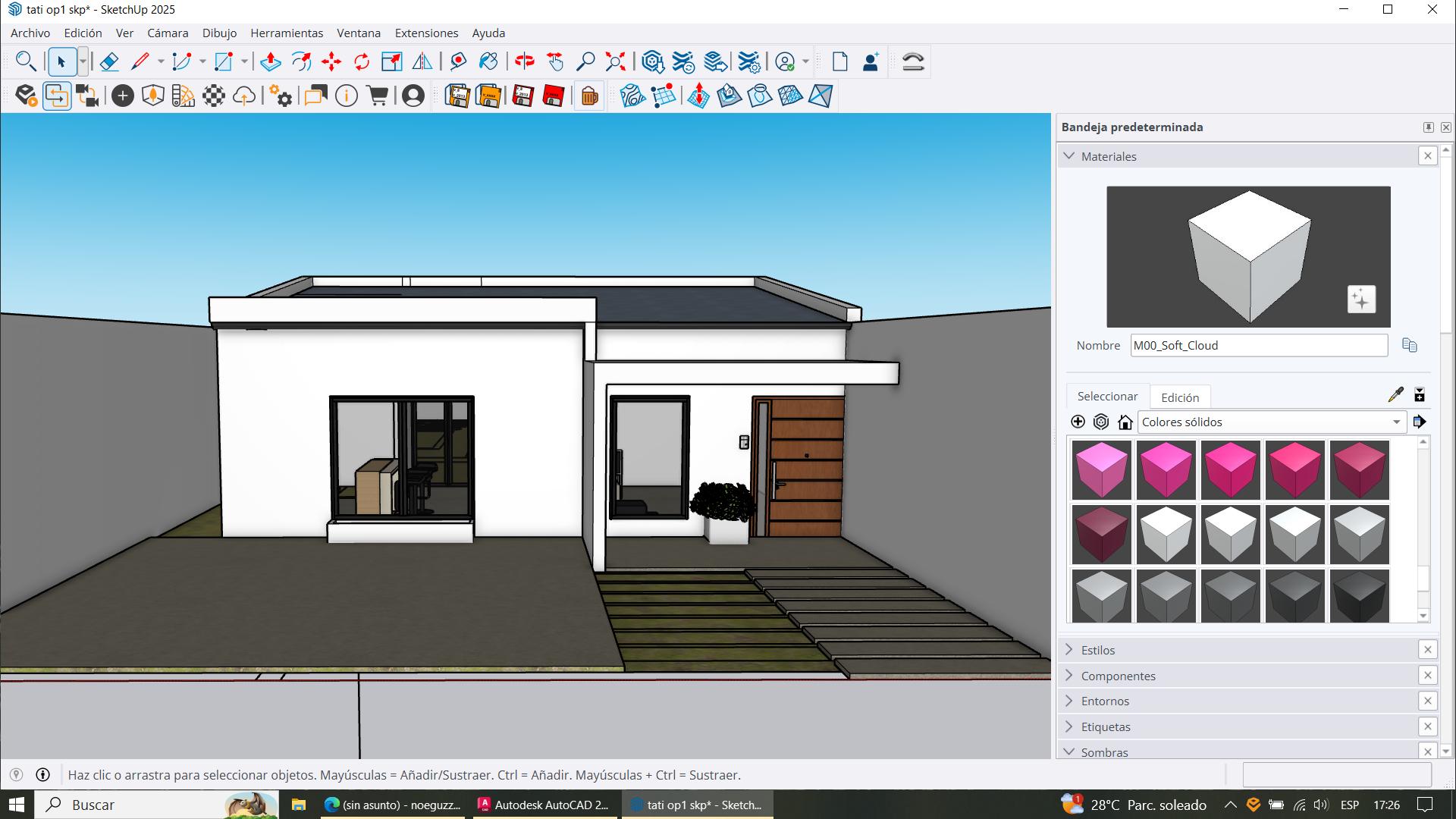Click the material Nombre text field
1456x819 pixels.
[1259, 346]
